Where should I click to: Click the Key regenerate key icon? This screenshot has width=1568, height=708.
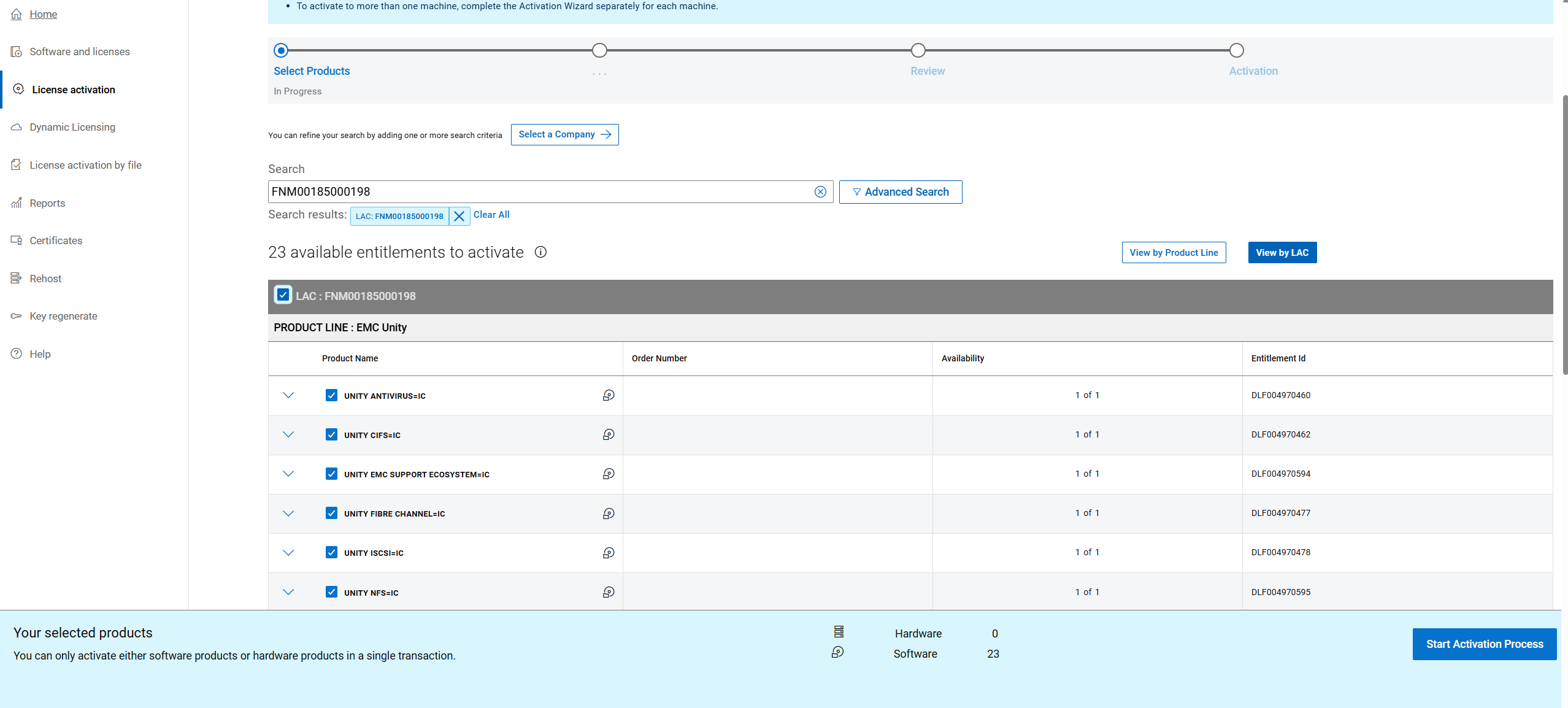coord(17,316)
